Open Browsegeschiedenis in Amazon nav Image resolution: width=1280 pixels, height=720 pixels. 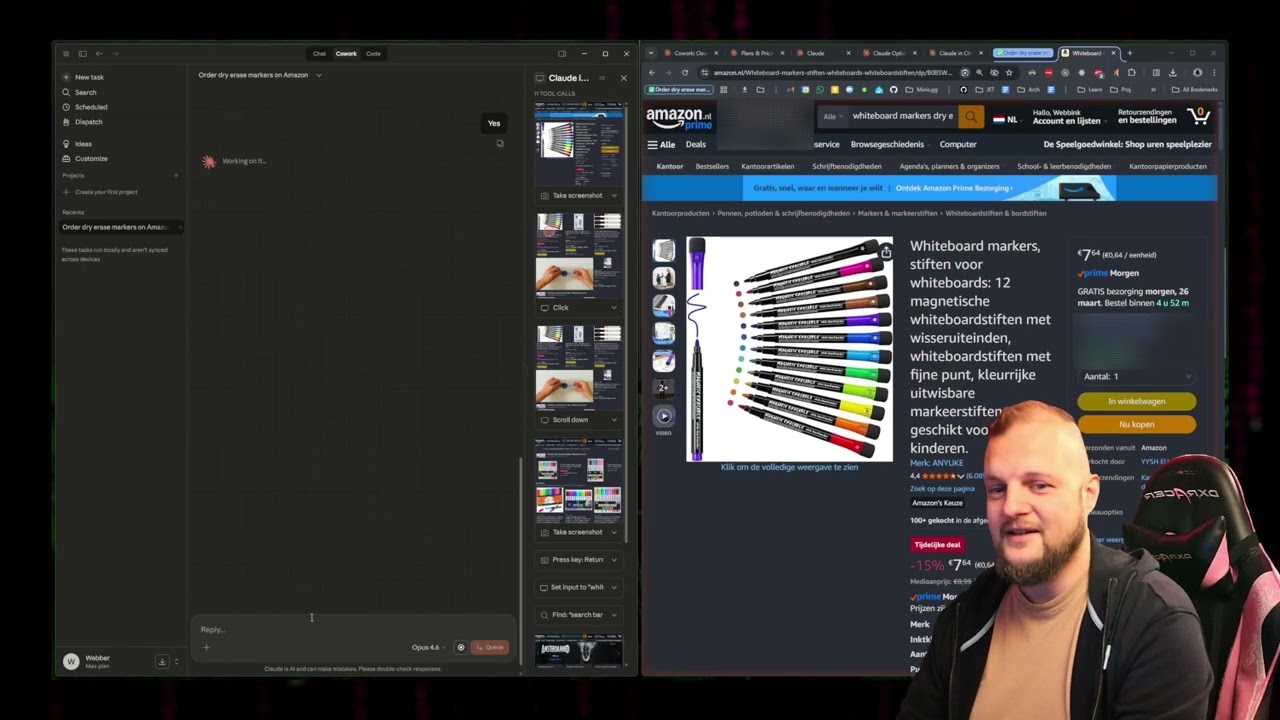[887, 144]
